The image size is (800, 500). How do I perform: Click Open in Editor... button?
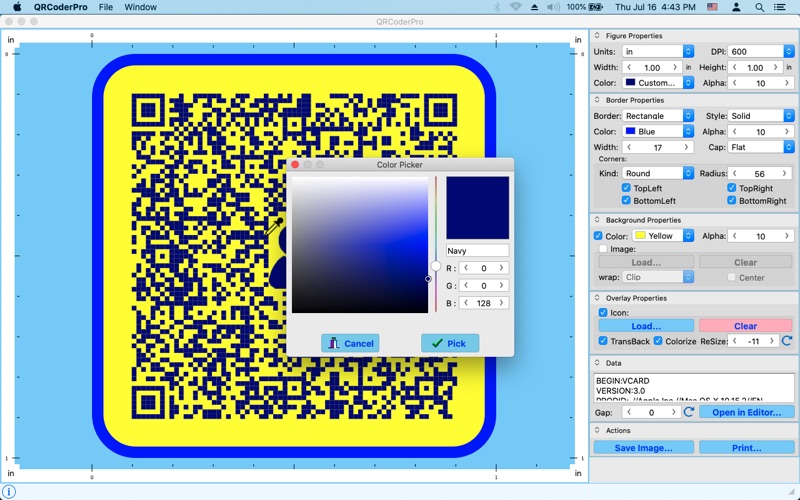pos(746,412)
